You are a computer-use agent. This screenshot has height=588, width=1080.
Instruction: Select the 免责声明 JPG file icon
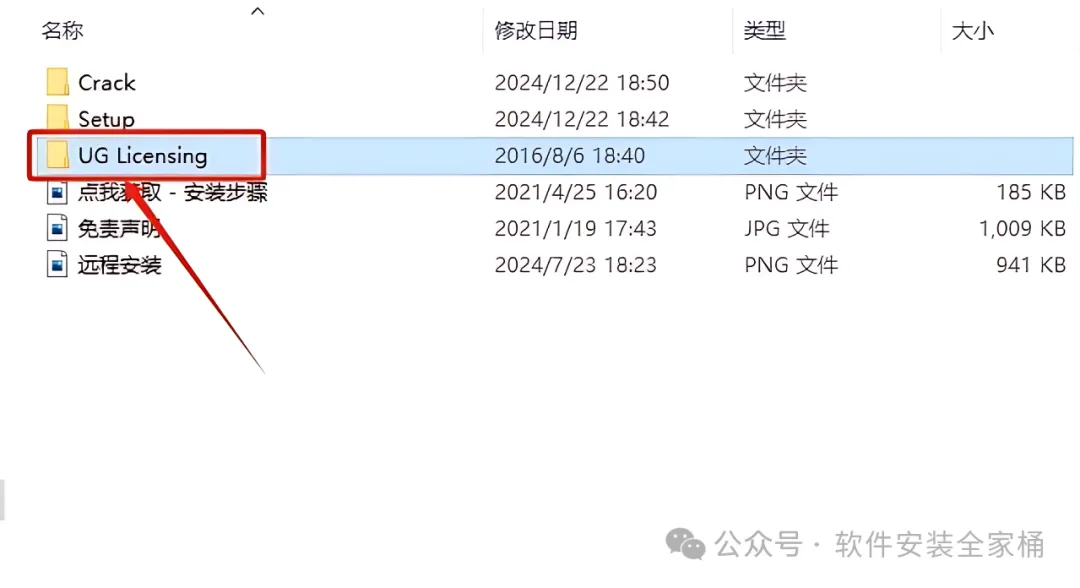57,228
